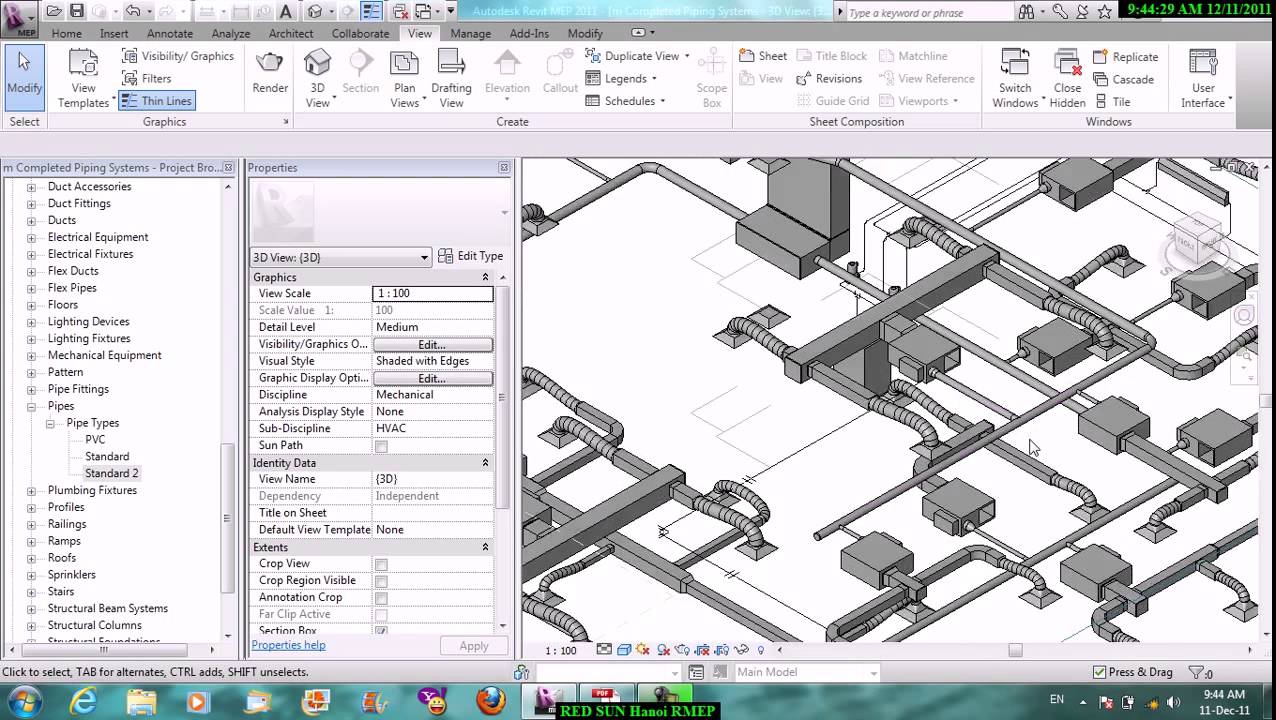Open the Plan Views tool

404,79
